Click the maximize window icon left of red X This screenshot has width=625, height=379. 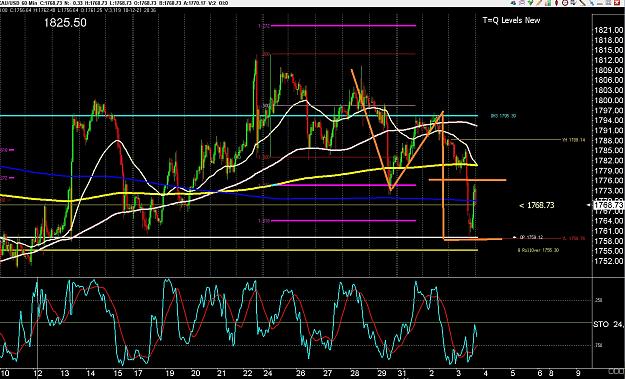(608, 3)
